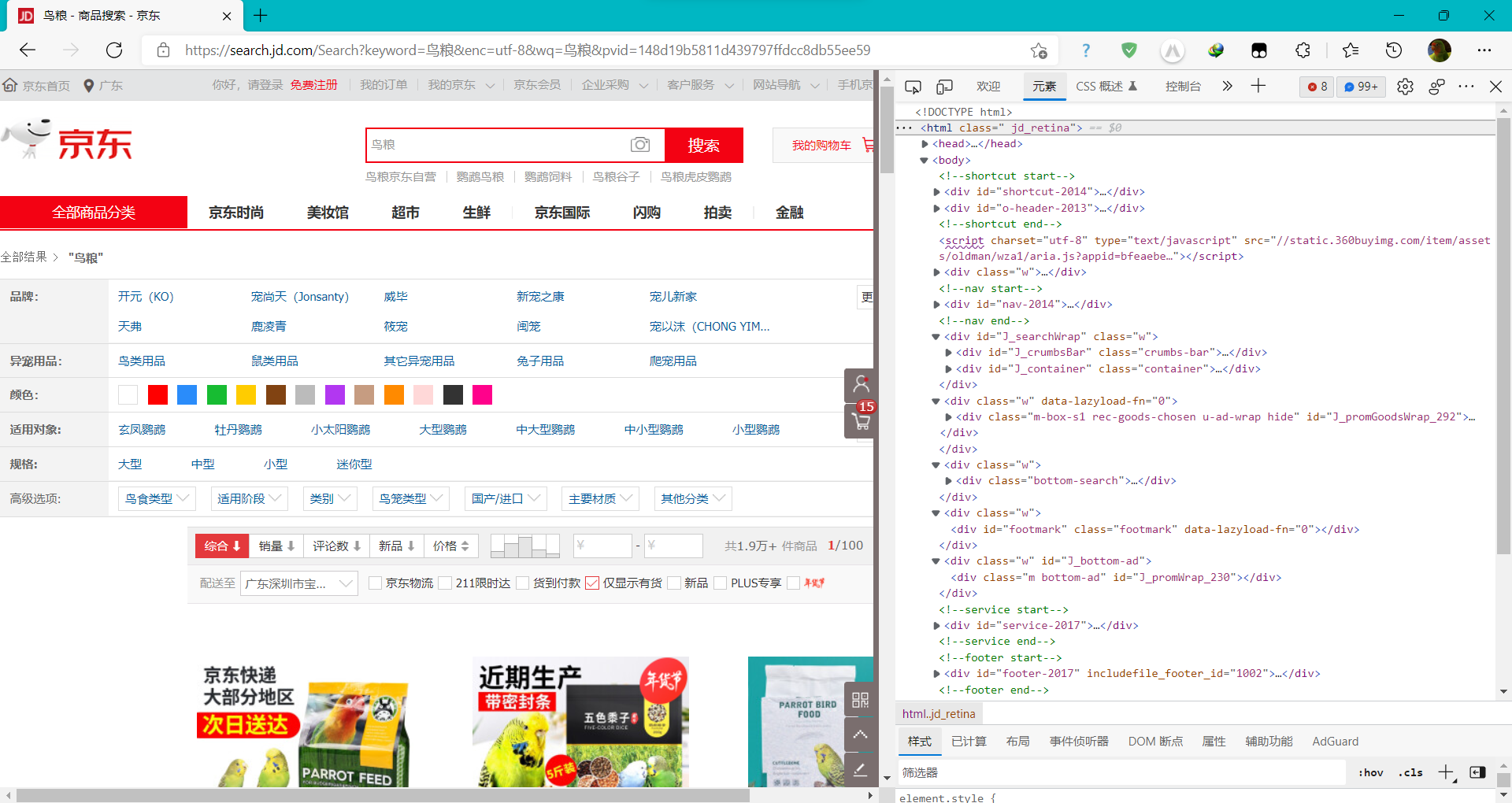Open DevTools settings gear
The height and width of the screenshot is (803, 1512).
point(1405,87)
